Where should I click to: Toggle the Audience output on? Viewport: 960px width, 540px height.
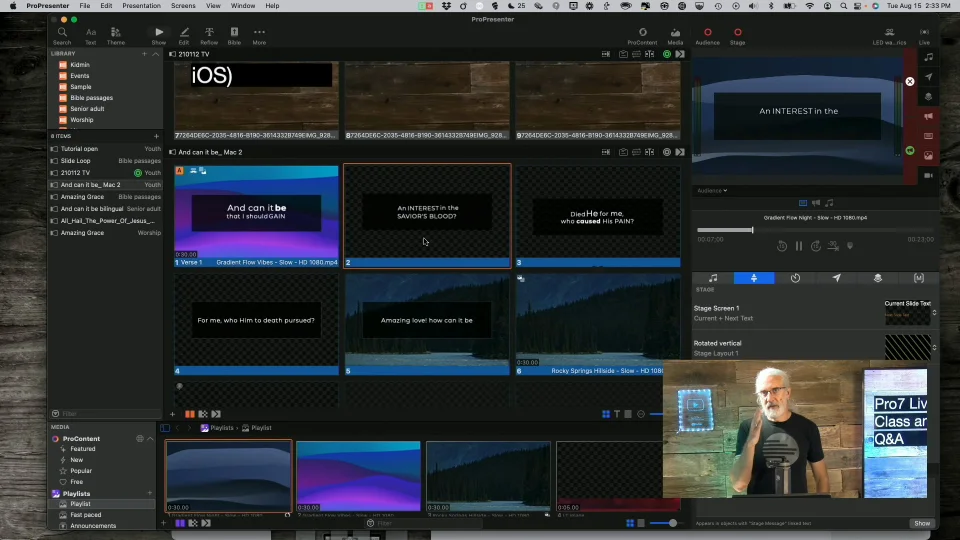(707, 33)
